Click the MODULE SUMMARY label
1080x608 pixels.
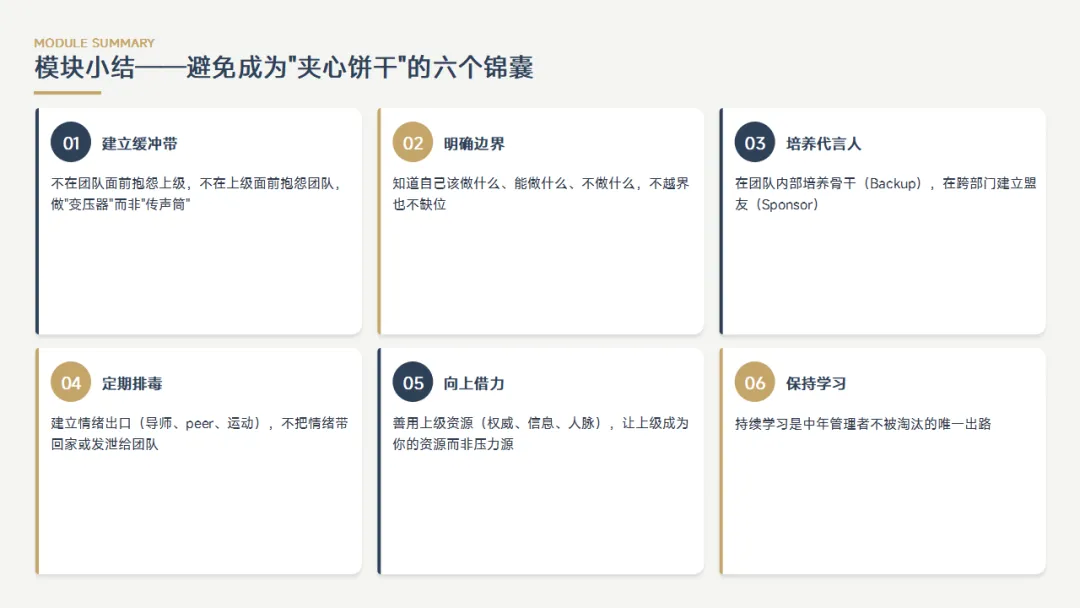(94, 43)
